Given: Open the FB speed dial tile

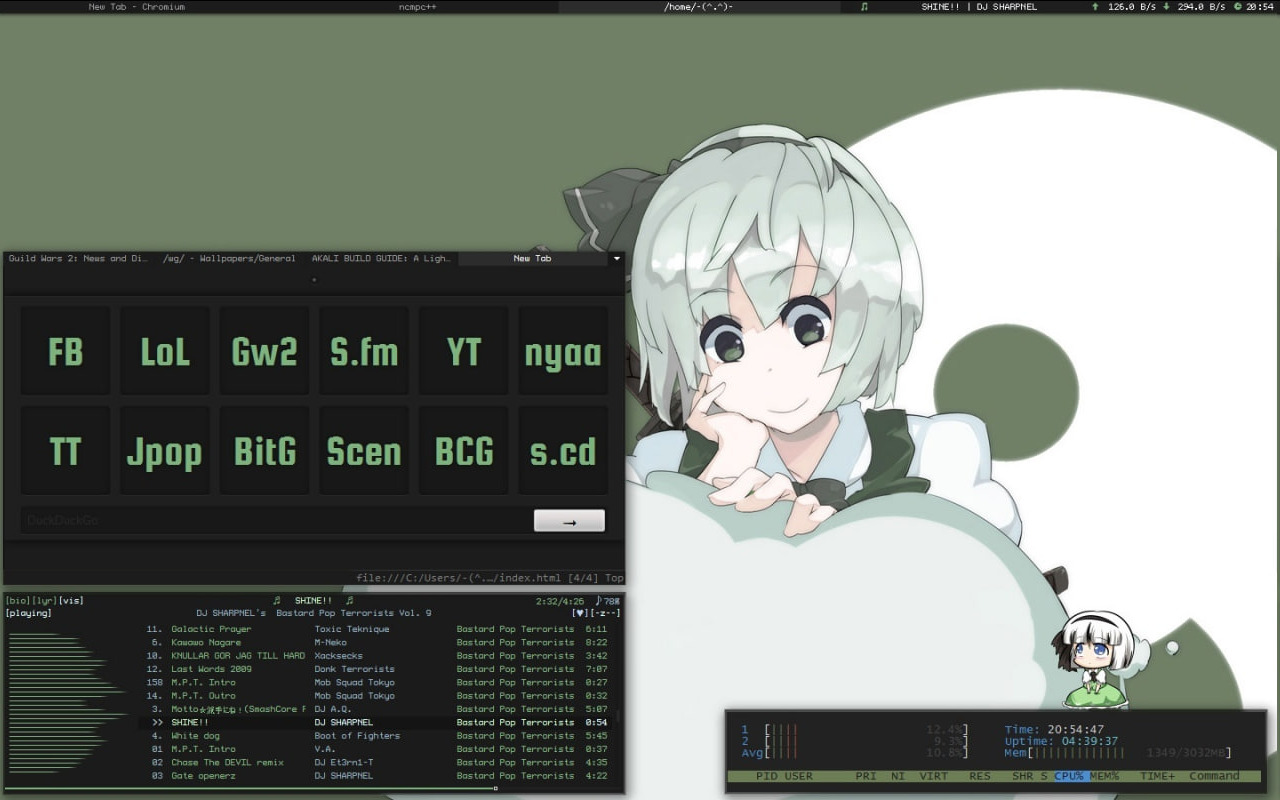Looking at the screenshot, I should [65, 351].
